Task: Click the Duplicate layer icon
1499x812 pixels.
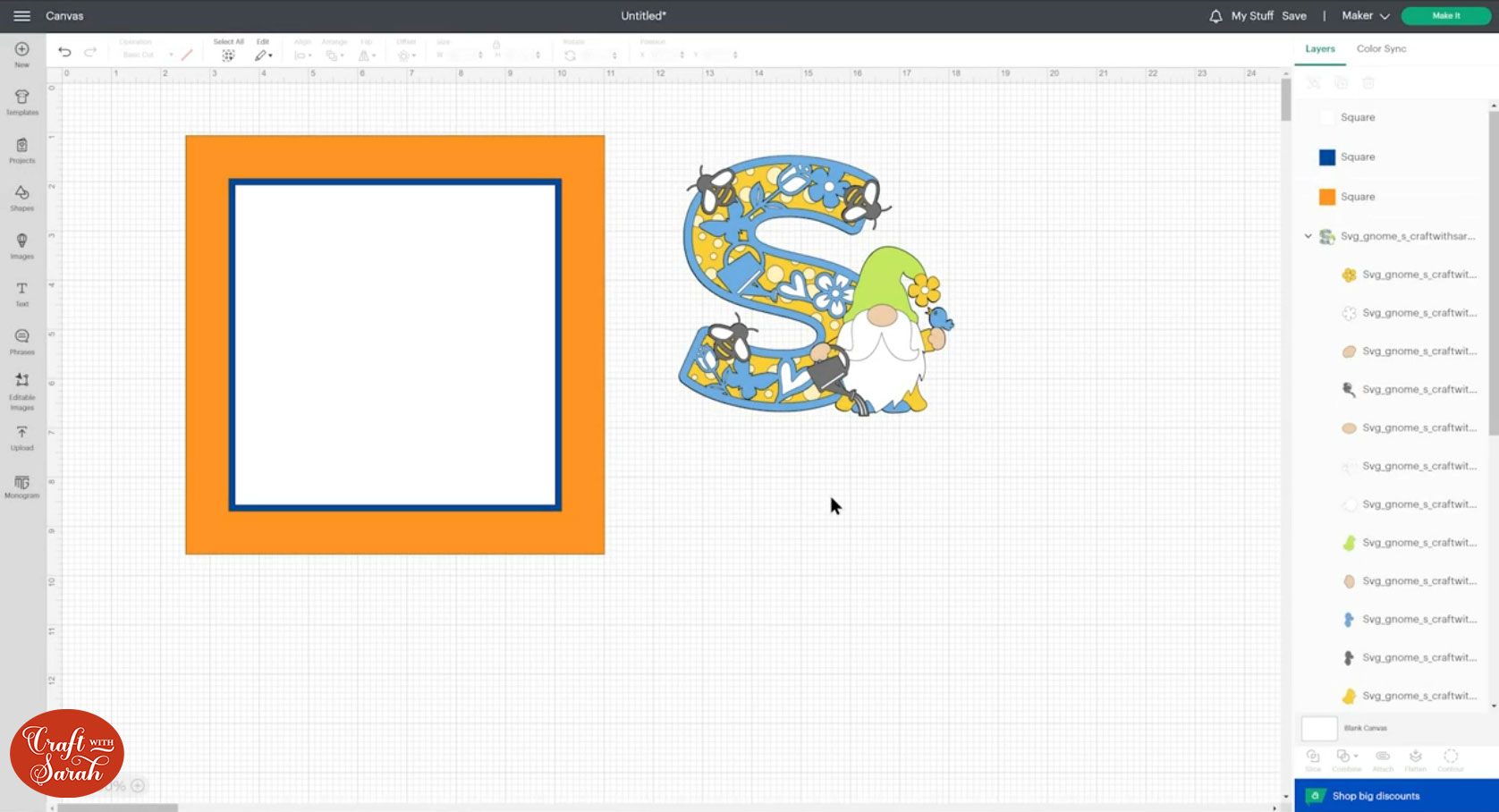Action: (x=1341, y=83)
